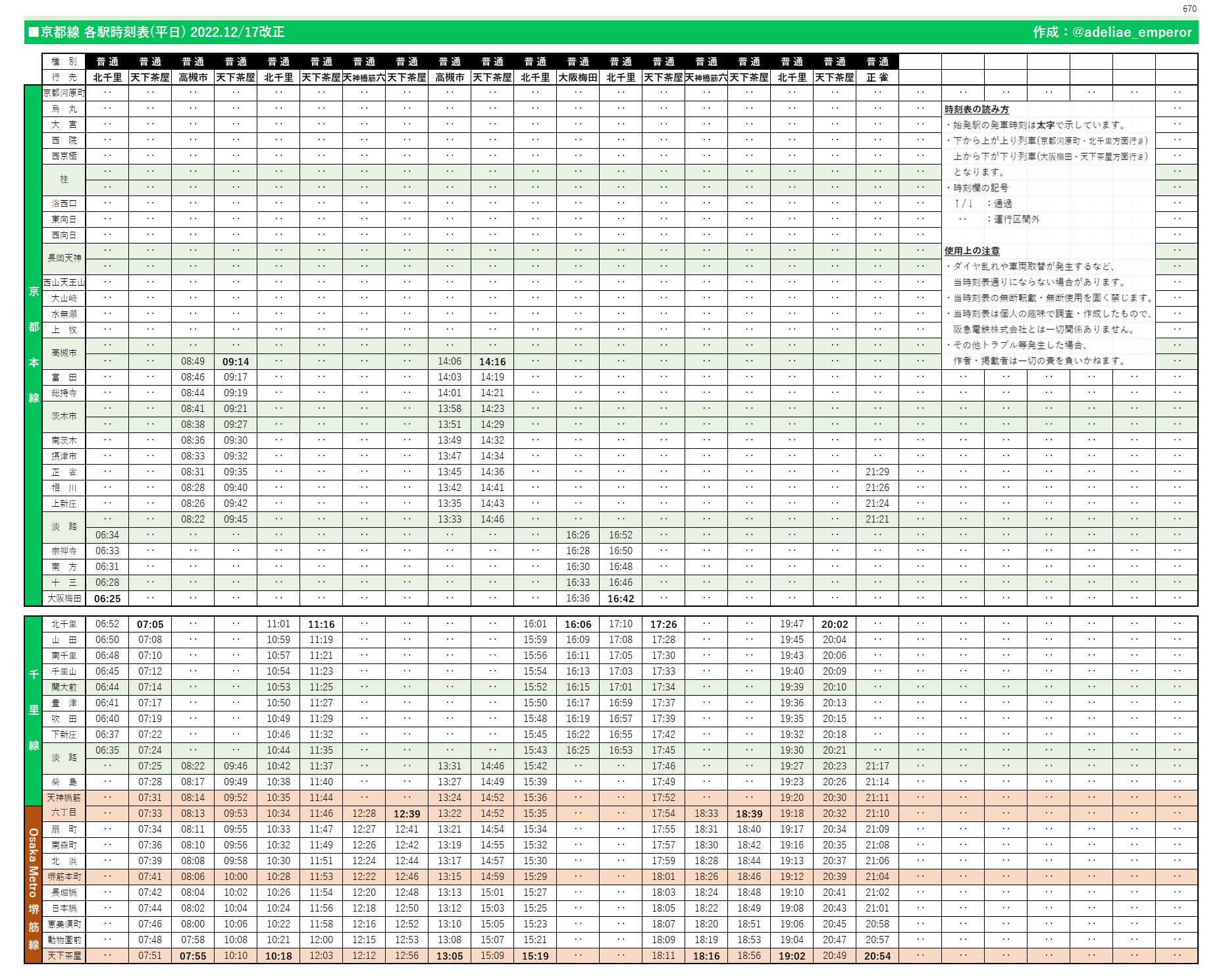Select the 南森町 station label
The width and height of the screenshot is (1223, 980).
click(x=64, y=845)
